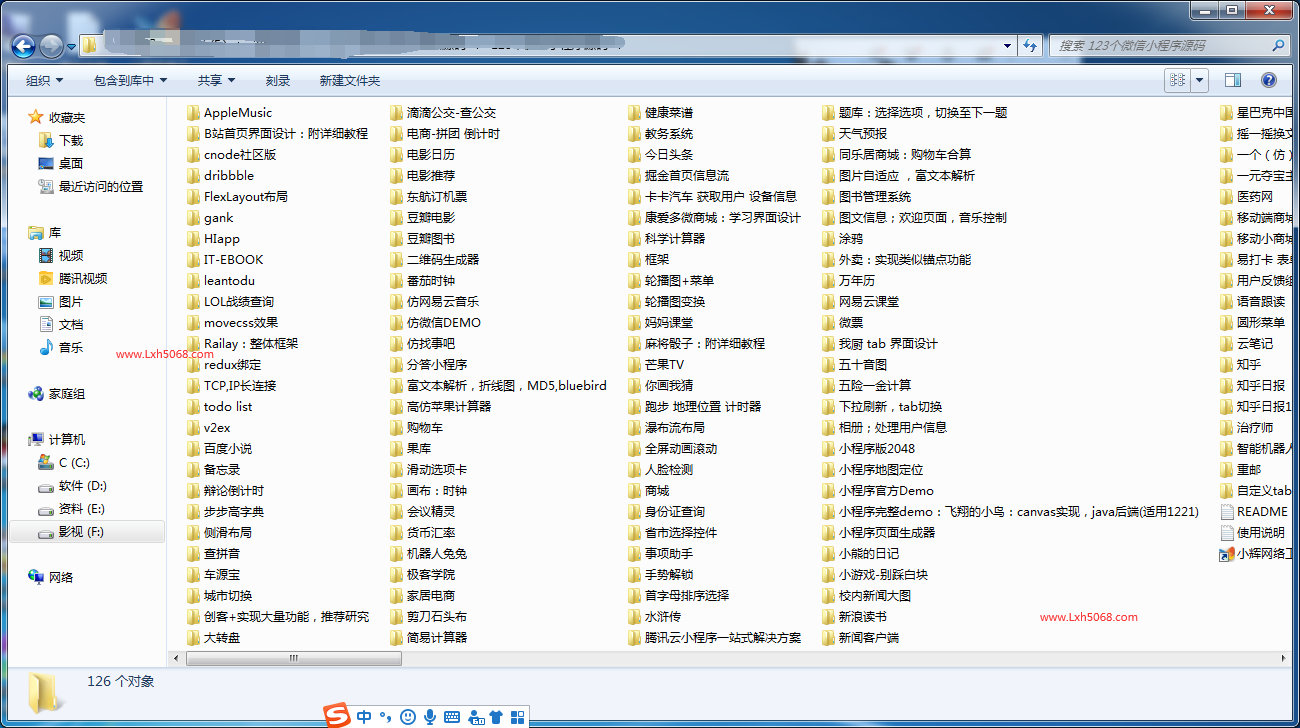Select drive 资料 (E:)

click(x=81, y=508)
